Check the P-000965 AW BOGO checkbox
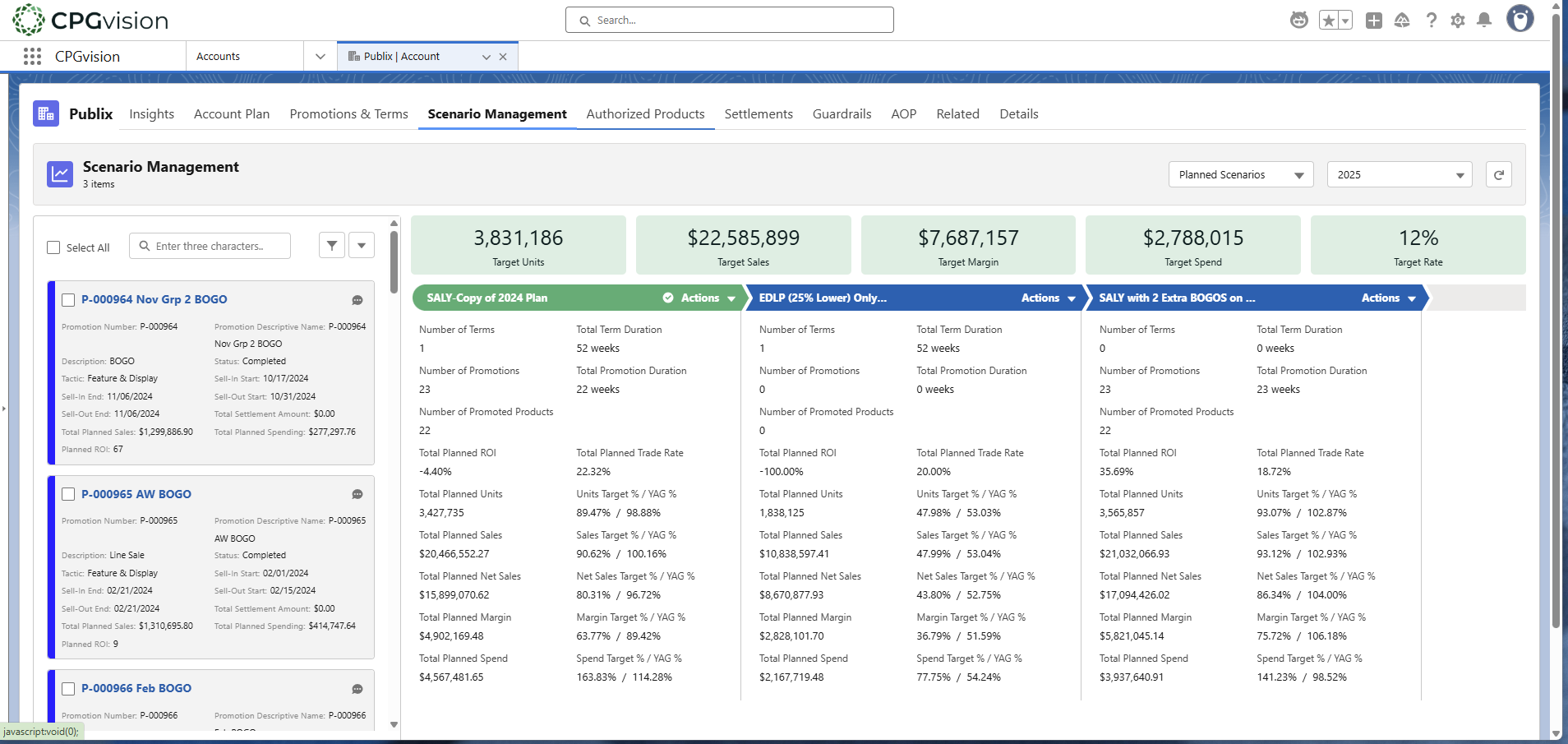The height and width of the screenshot is (744, 1568). [x=68, y=494]
